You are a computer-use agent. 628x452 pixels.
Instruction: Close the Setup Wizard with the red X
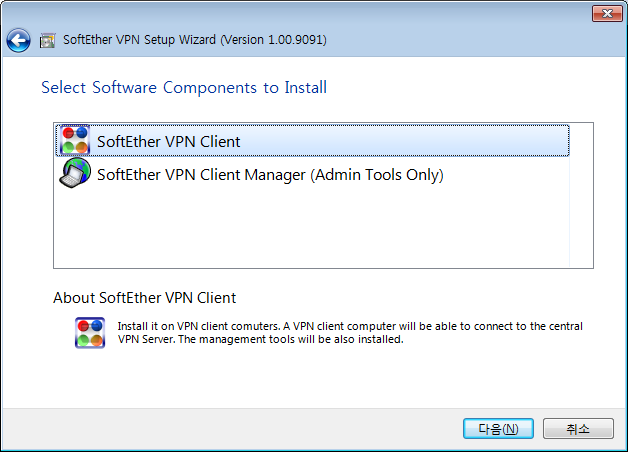coord(607,14)
